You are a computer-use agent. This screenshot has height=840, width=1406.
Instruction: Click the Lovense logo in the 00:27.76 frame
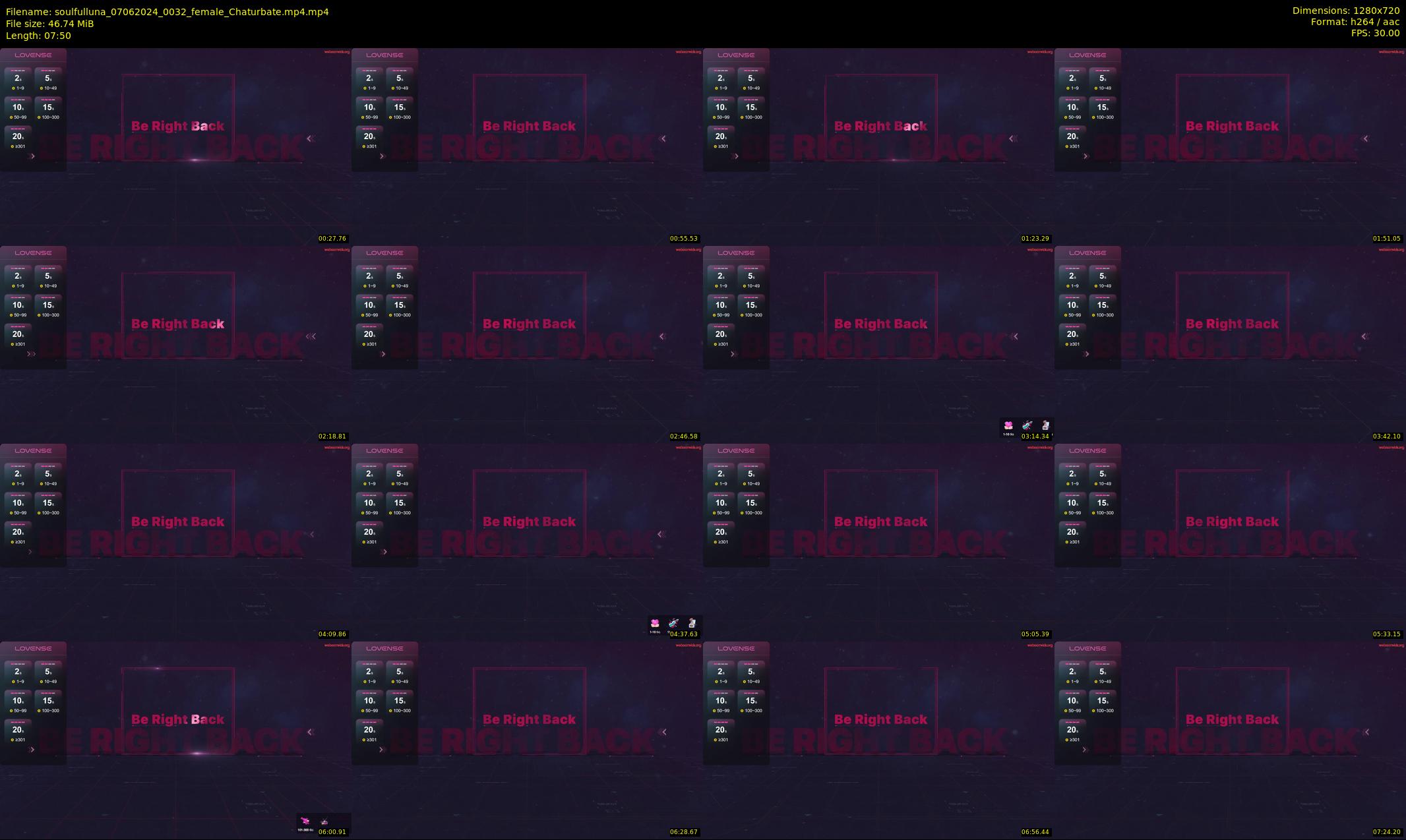pos(33,55)
